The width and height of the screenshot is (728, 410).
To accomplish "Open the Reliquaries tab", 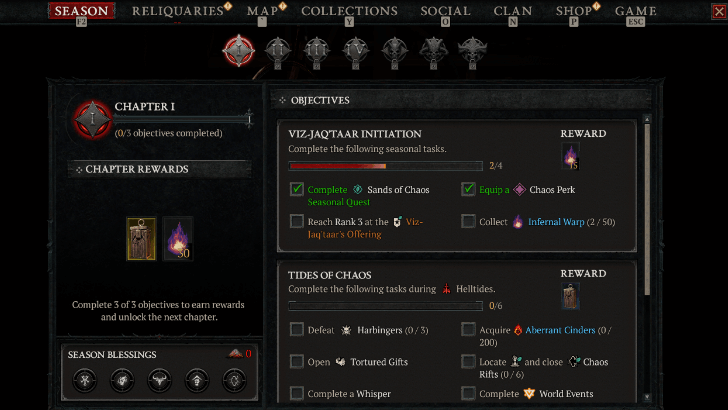I will pos(178,12).
